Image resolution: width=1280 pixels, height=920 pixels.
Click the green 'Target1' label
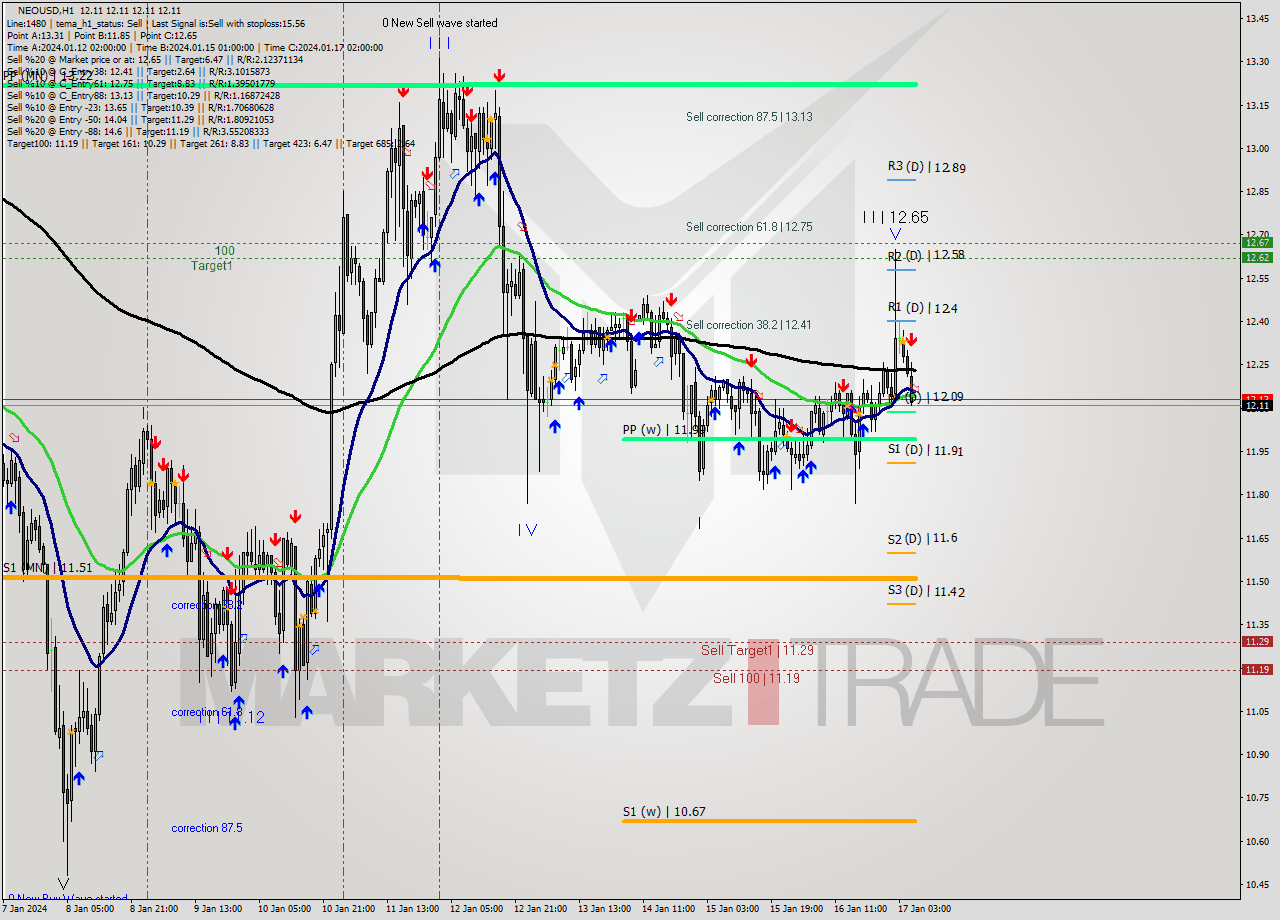(x=212, y=266)
